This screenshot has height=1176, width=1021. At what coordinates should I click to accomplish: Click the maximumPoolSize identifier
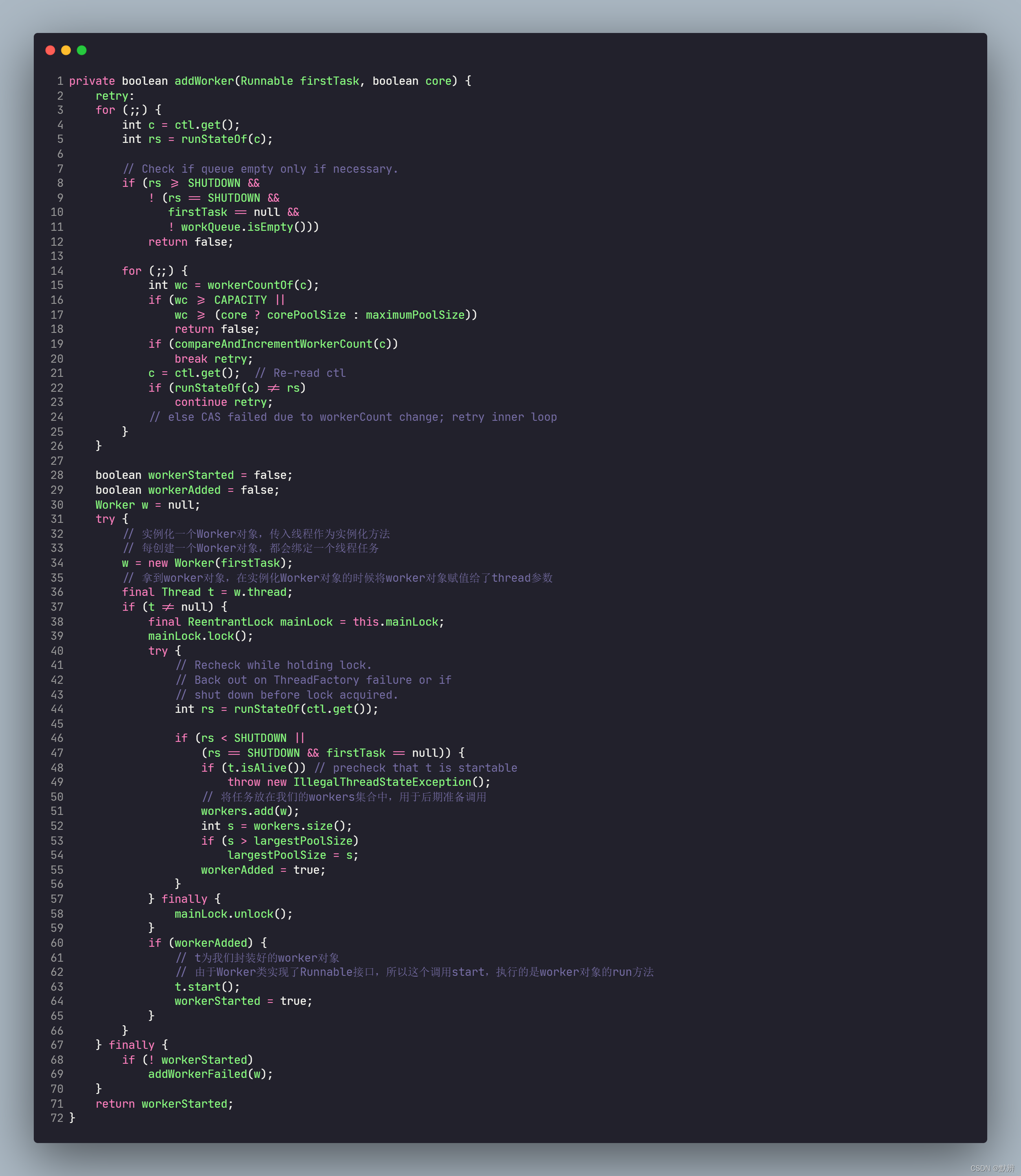pyautogui.click(x=415, y=315)
